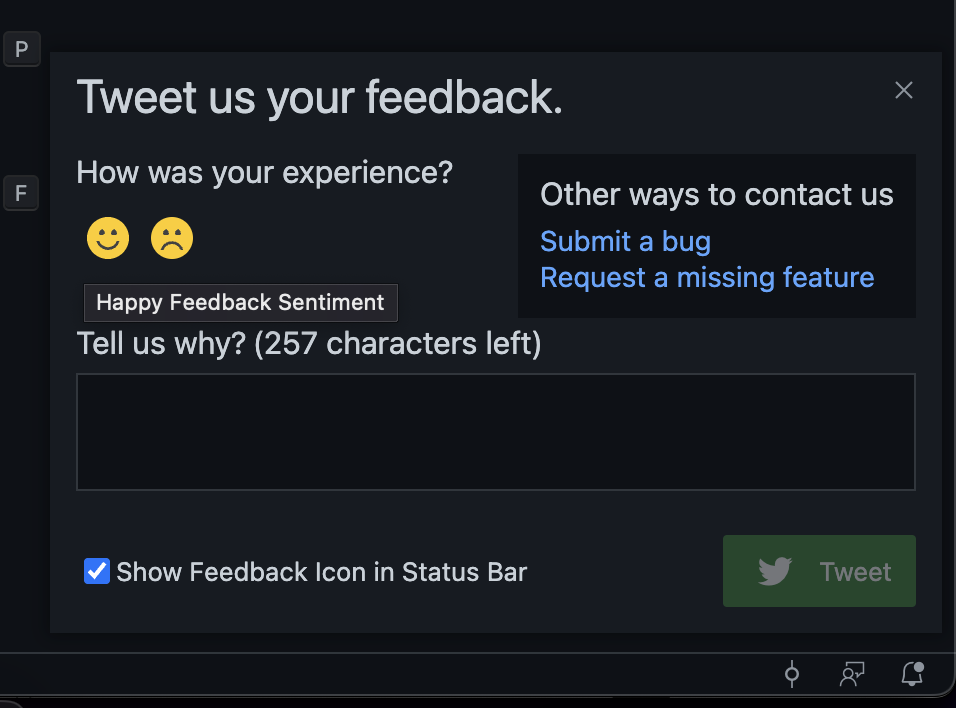Click the feedback smiley icon in the status bar
This screenshot has width=956, height=708.
[x=851, y=675]
